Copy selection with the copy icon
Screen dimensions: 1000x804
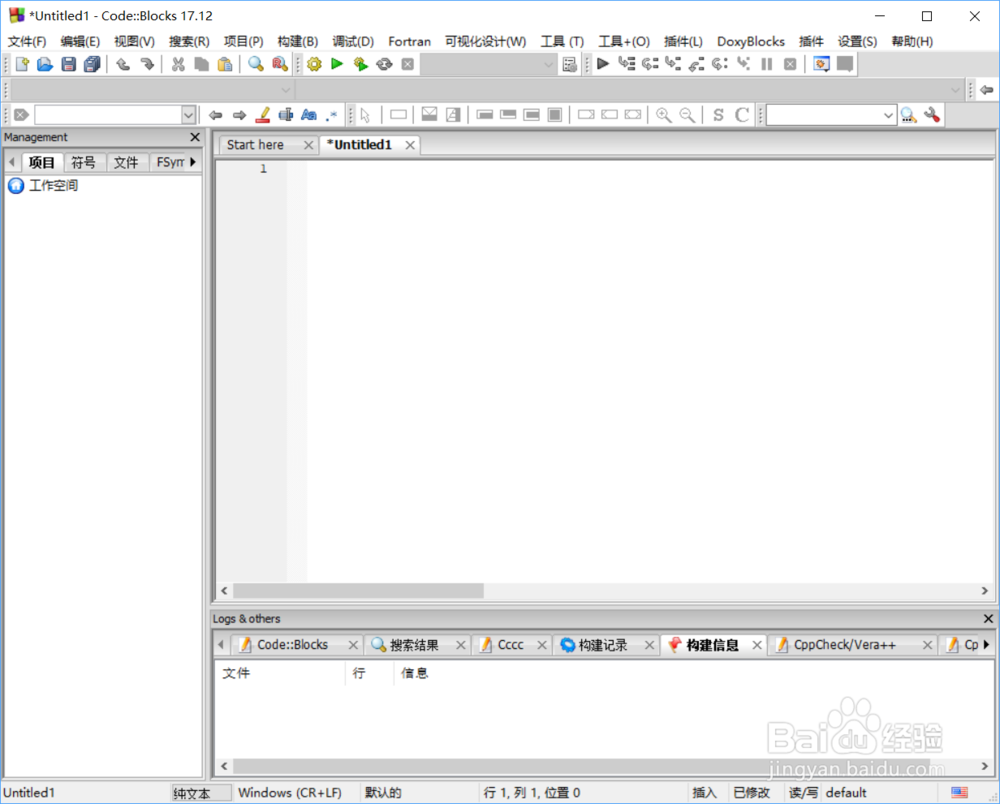tap(202, 64)
